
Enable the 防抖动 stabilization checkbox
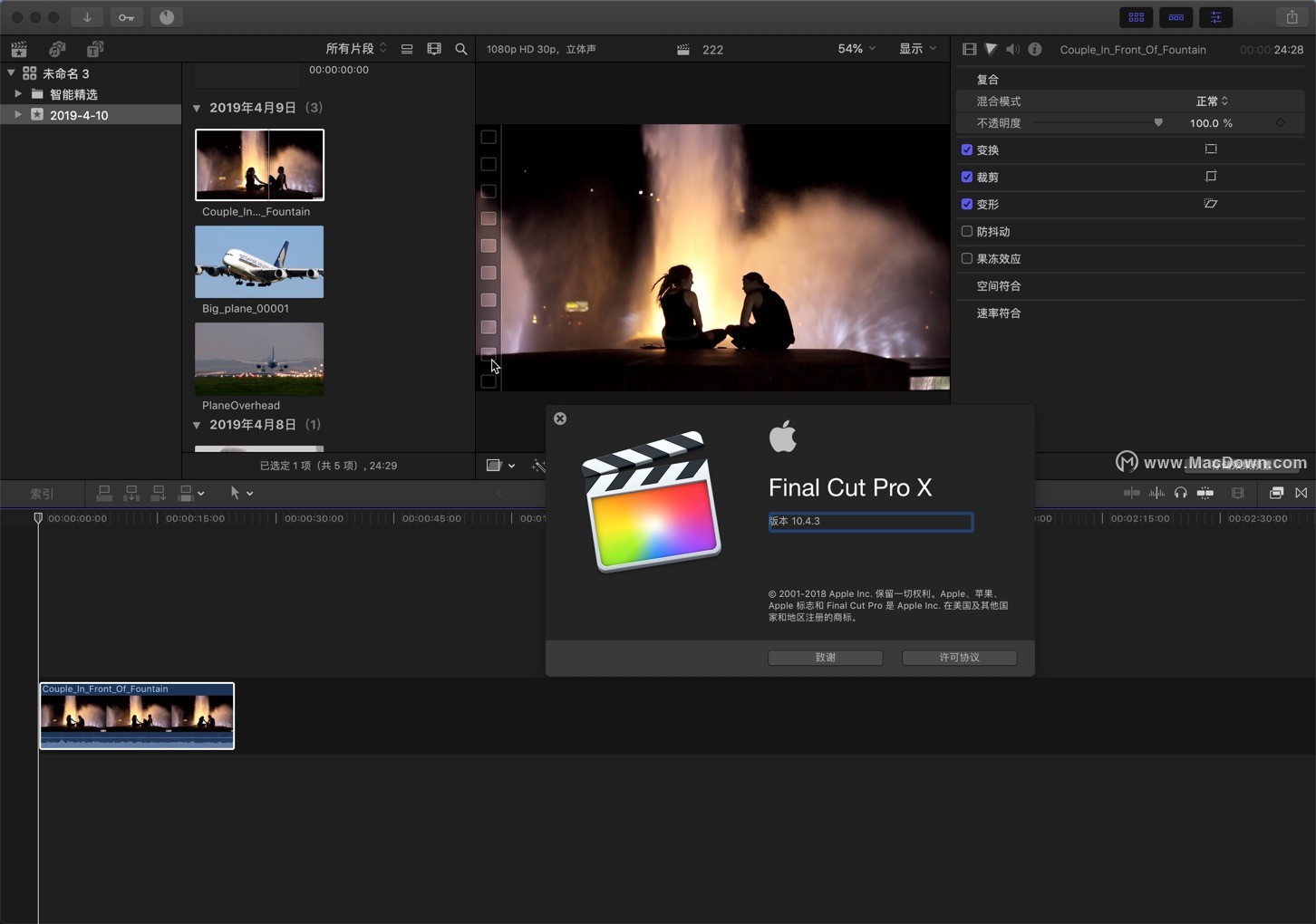[x=967, y=231]
